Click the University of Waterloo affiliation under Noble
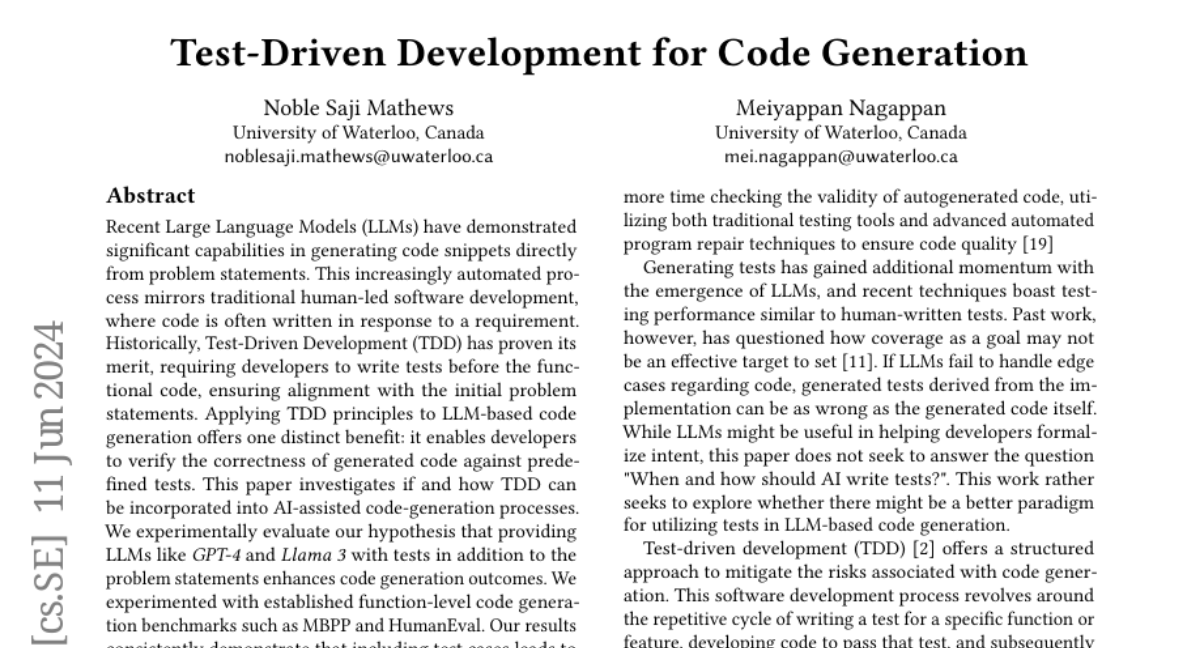The width and height of the screenshot is (1200, 648). [x=358, y=133]
